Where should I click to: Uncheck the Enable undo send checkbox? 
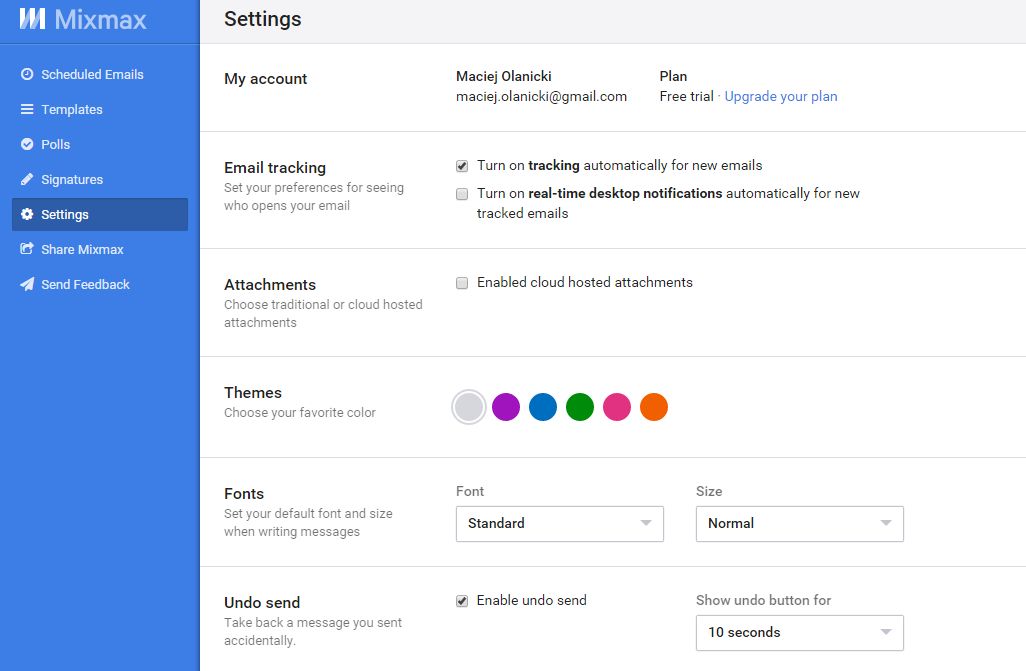coord(462,601)
